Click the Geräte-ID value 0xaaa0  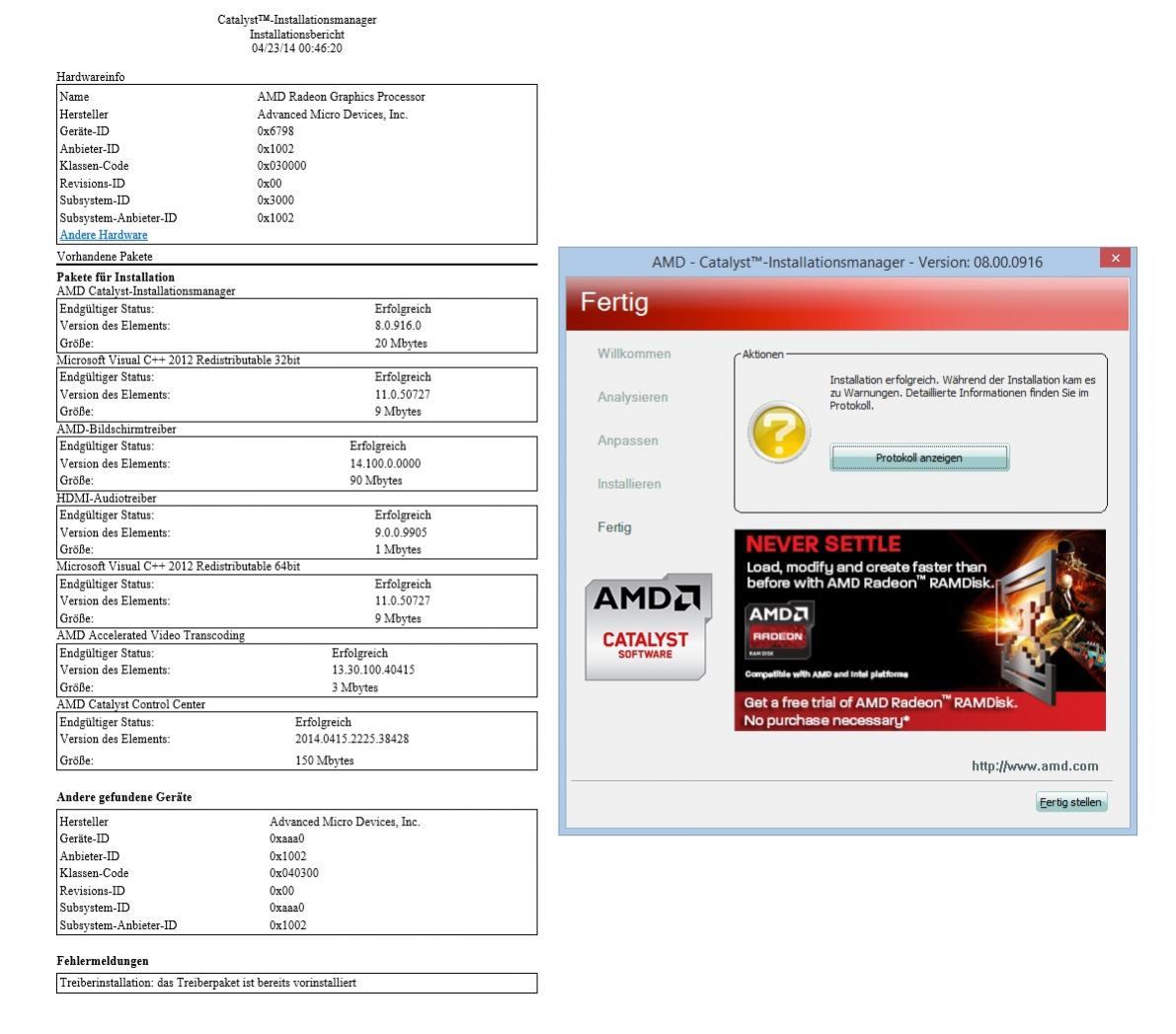tap(287, 838)
